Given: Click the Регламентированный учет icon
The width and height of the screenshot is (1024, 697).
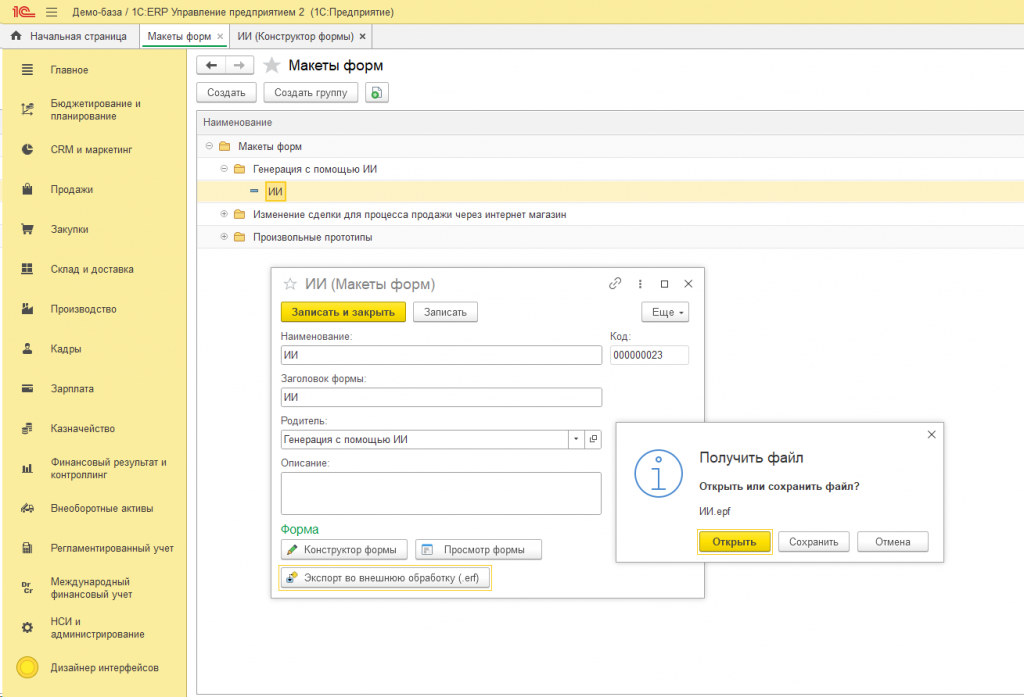Looking at the screenshot, I should pos(27,548).
